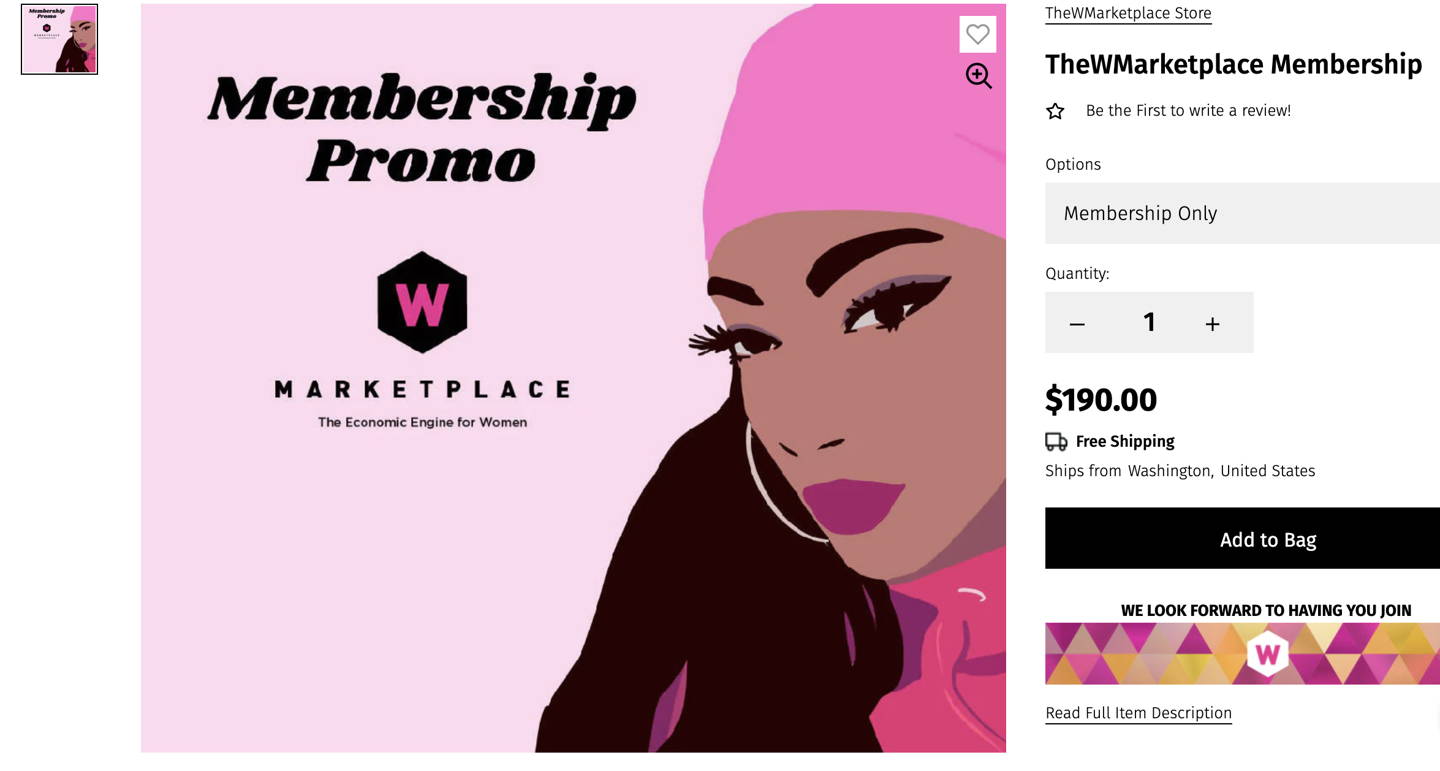Click the star rating icon

[x=1055, y=111]
